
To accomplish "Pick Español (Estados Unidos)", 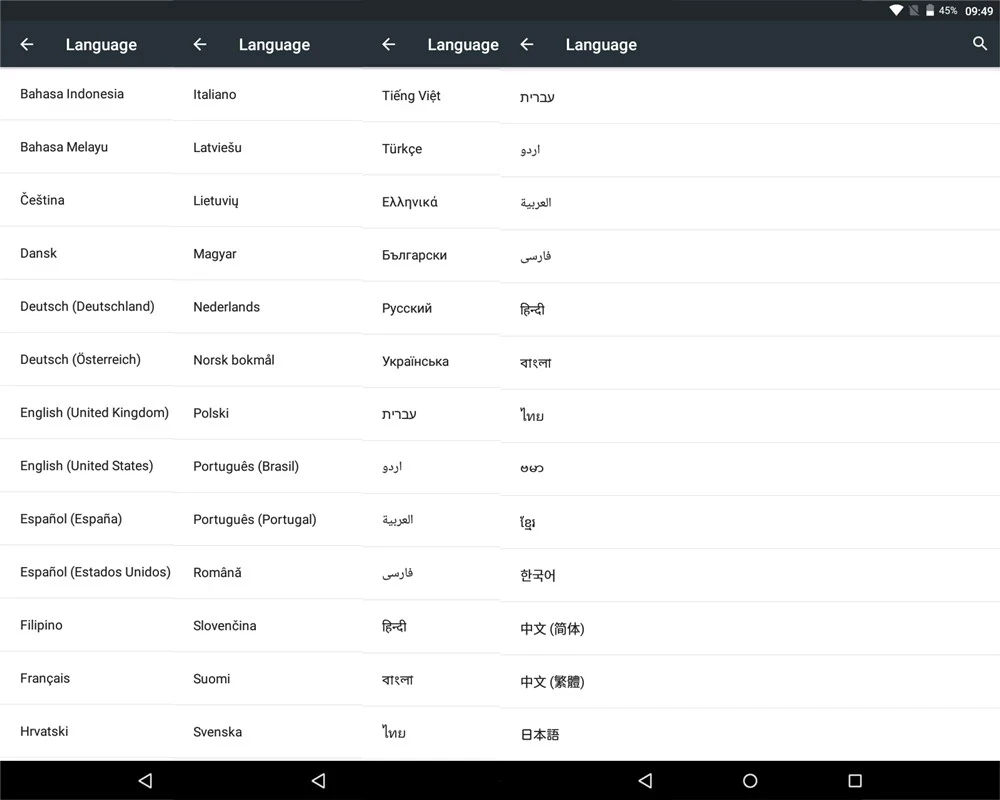I will [x=87, y=572].
